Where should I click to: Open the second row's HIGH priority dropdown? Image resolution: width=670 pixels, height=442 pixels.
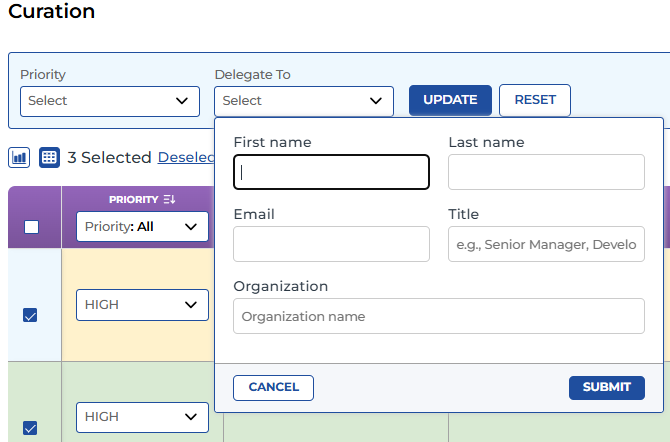[x=142, y=417]
